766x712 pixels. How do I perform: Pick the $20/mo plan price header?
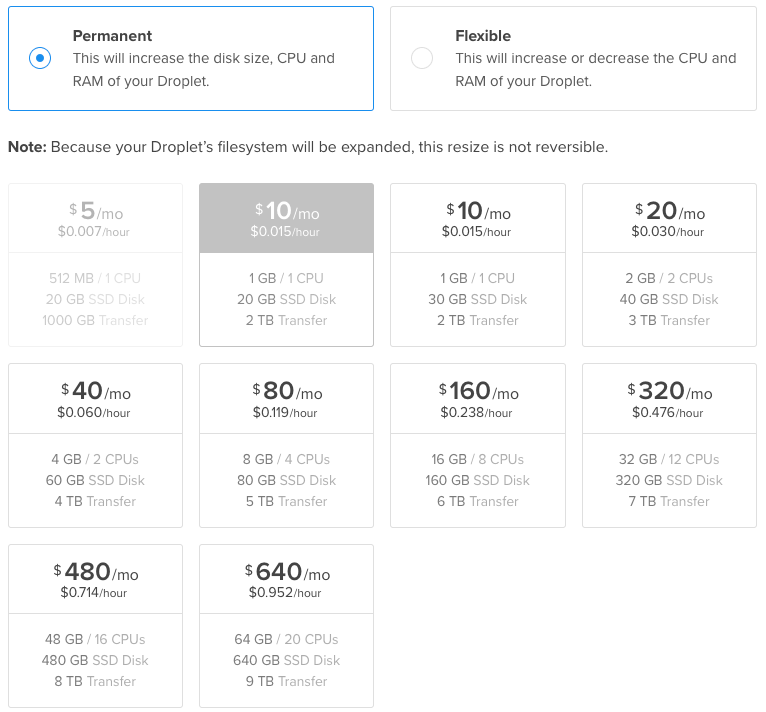click(669, 218)
